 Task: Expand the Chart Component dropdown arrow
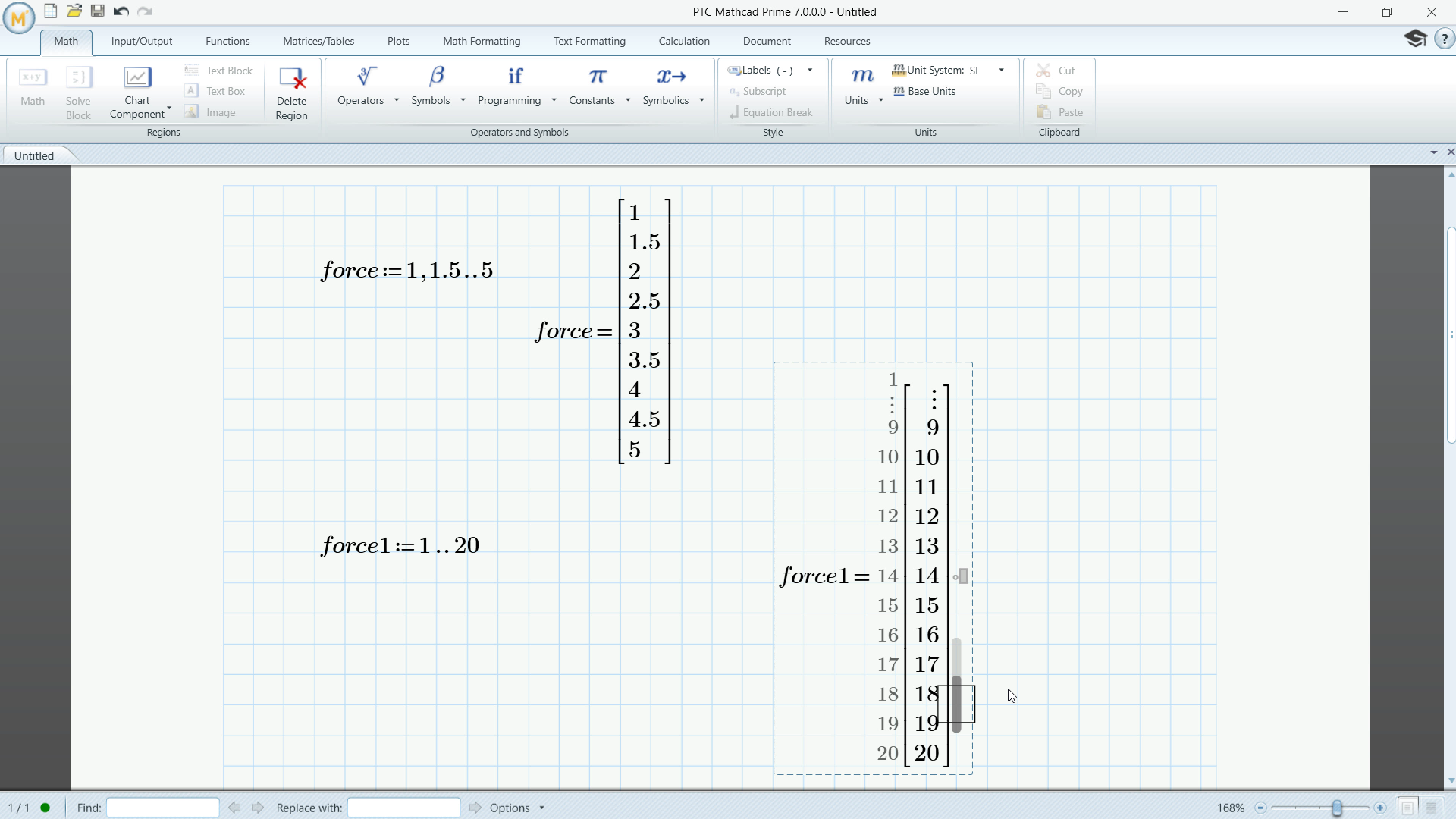(x=168, y=108)
